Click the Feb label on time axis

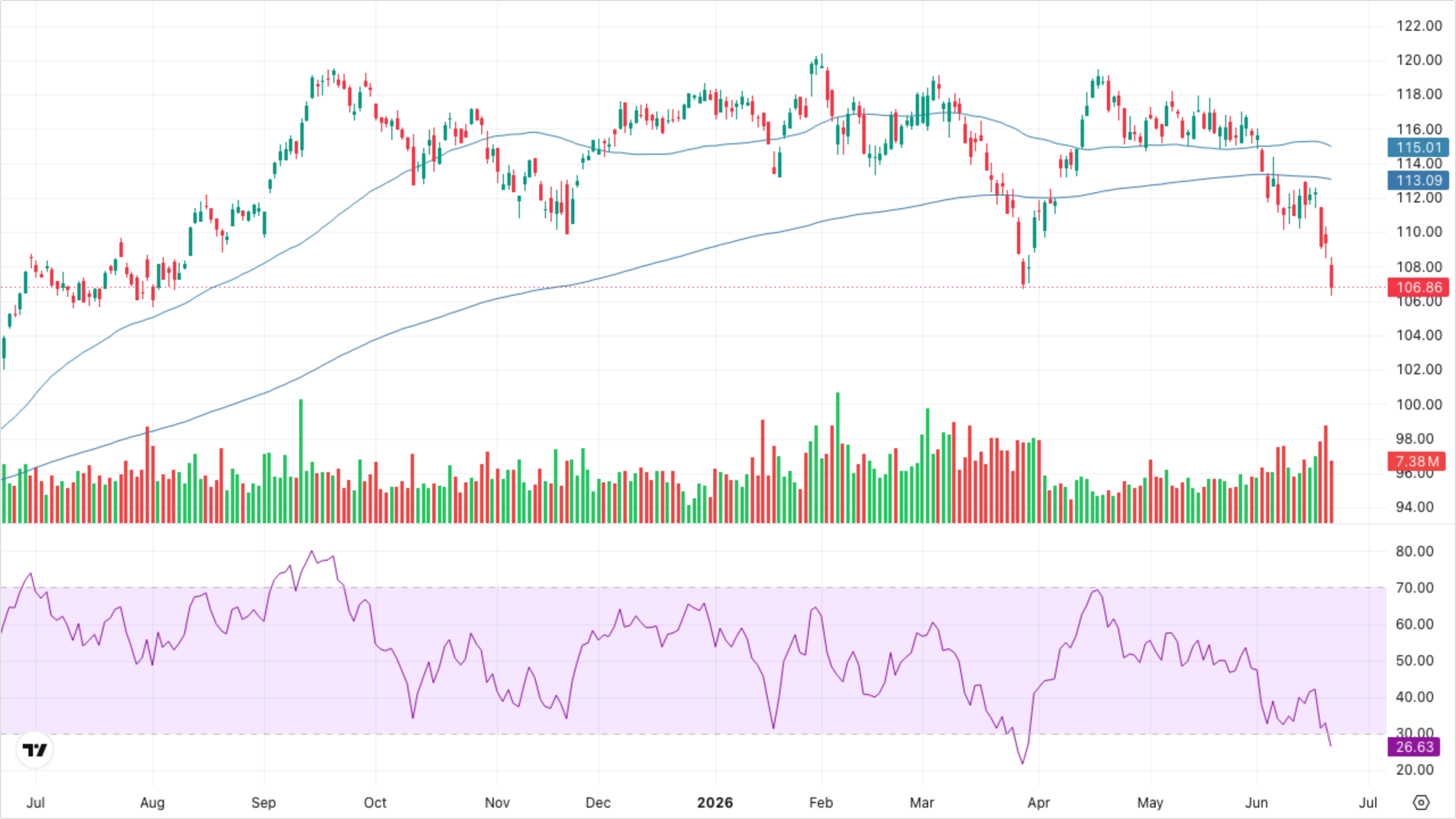coord(821,803)
